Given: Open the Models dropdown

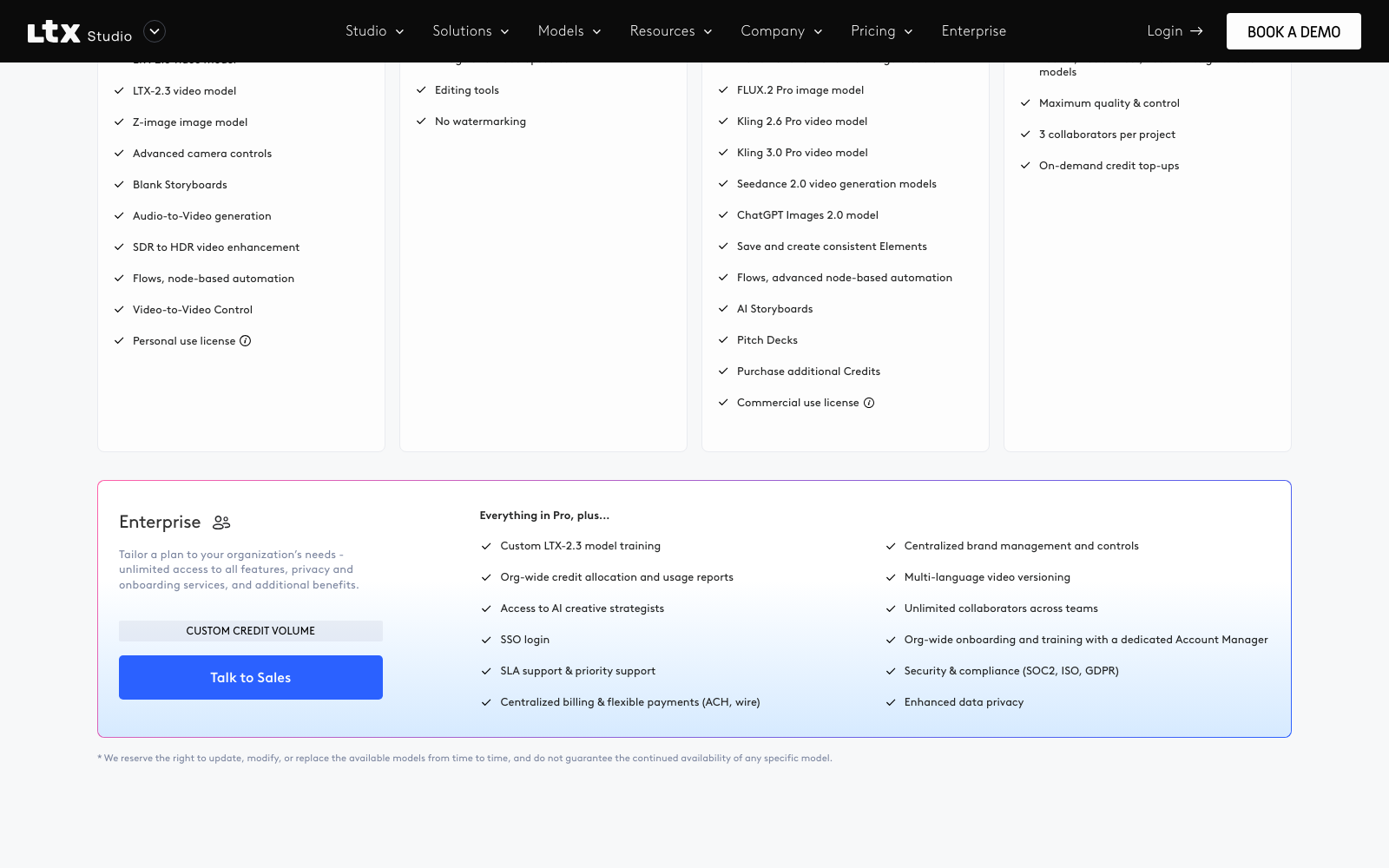Looking at the screenshot, I should [569, 31].
